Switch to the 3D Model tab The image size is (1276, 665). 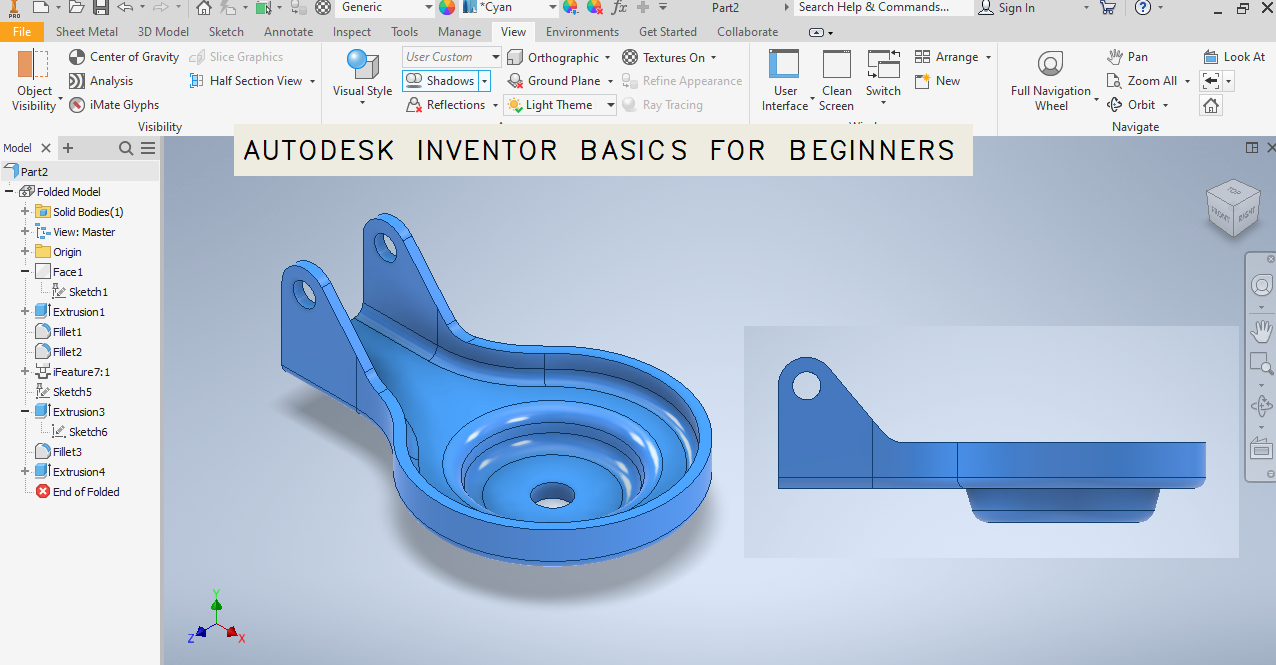click(x=163, y=32)
